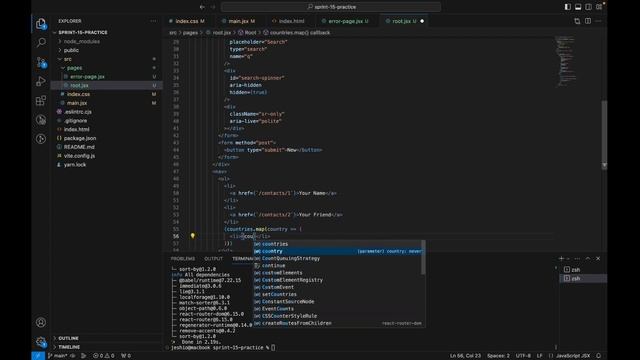The image size is (640, 360).
Task: Click the Root breadcrumb segment
Action: click(250, 33)
